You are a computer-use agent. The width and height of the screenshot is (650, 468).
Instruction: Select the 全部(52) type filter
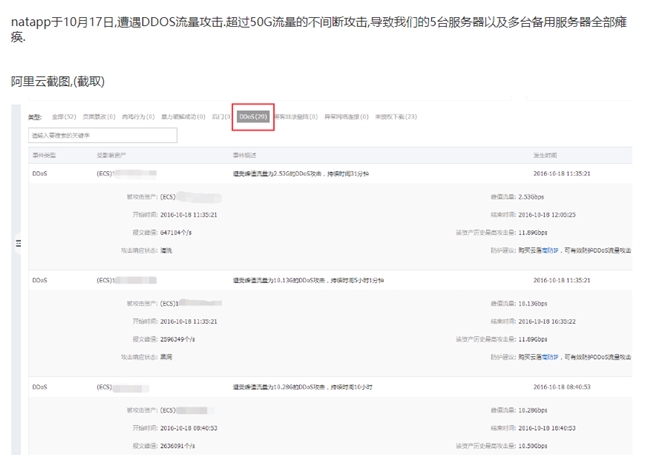[x=64, y=117]
